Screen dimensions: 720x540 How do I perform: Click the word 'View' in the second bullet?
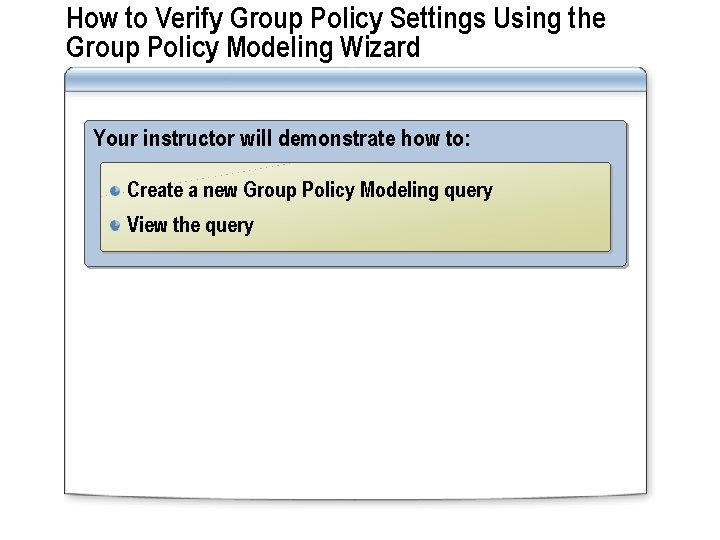[x=147, y=225]
